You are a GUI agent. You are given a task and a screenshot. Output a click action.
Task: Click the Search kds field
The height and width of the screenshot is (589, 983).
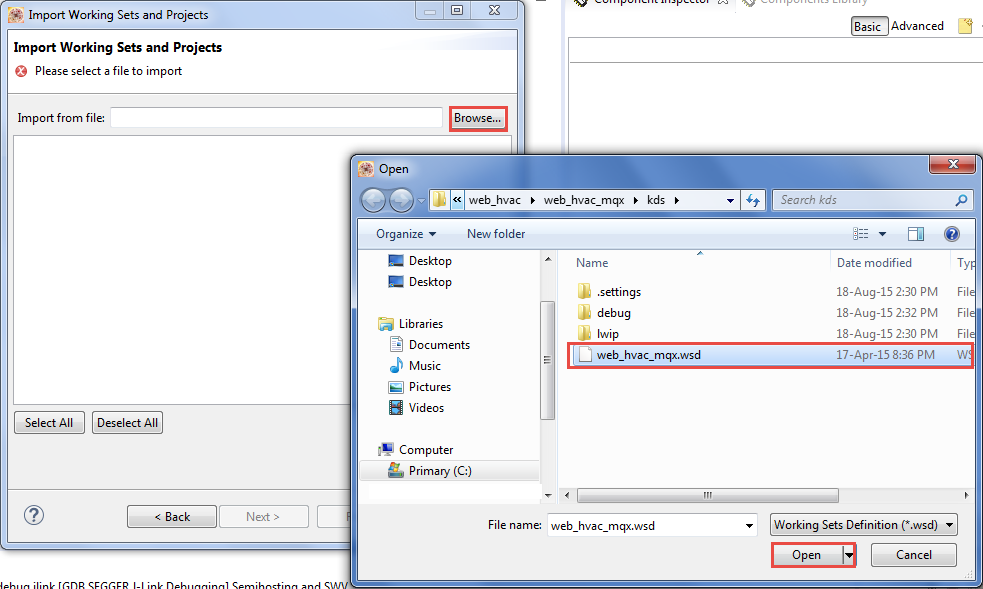(x=862, y=200)
